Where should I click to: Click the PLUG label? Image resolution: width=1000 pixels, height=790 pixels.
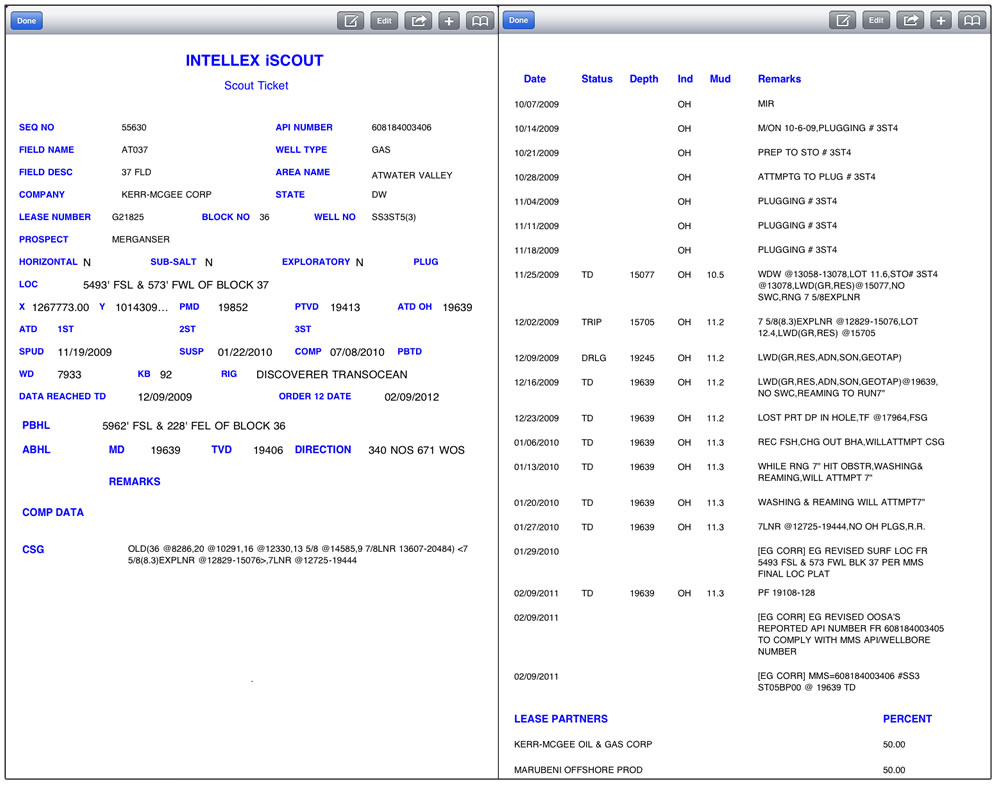[425, 261]
